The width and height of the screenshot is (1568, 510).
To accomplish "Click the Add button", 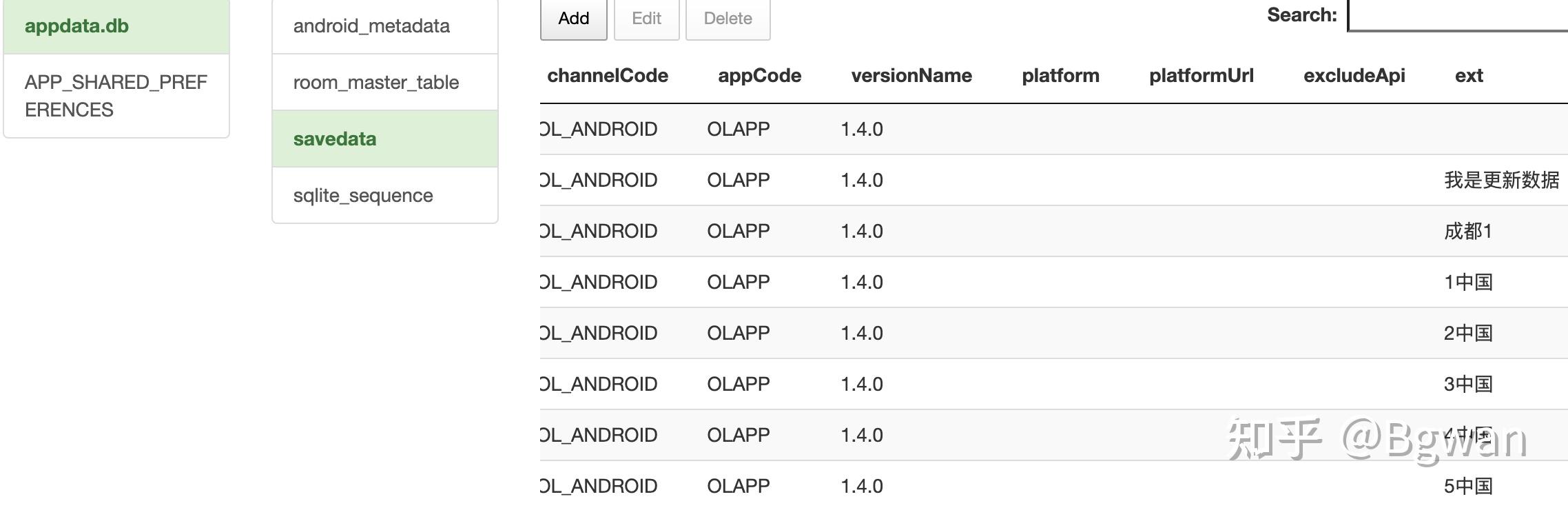I will [x=573, y=19].
